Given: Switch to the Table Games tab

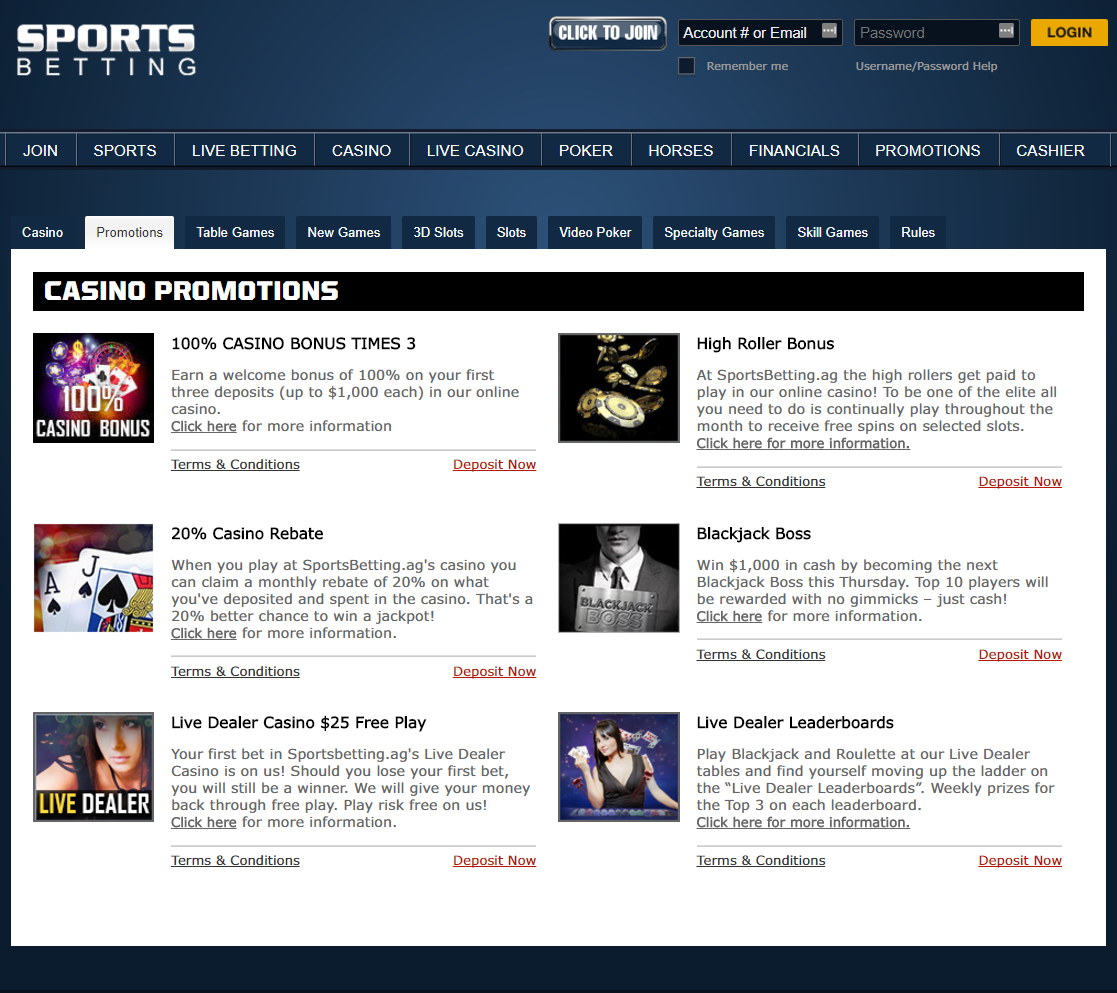Looking at the screenshot, I should coord(235,232).
